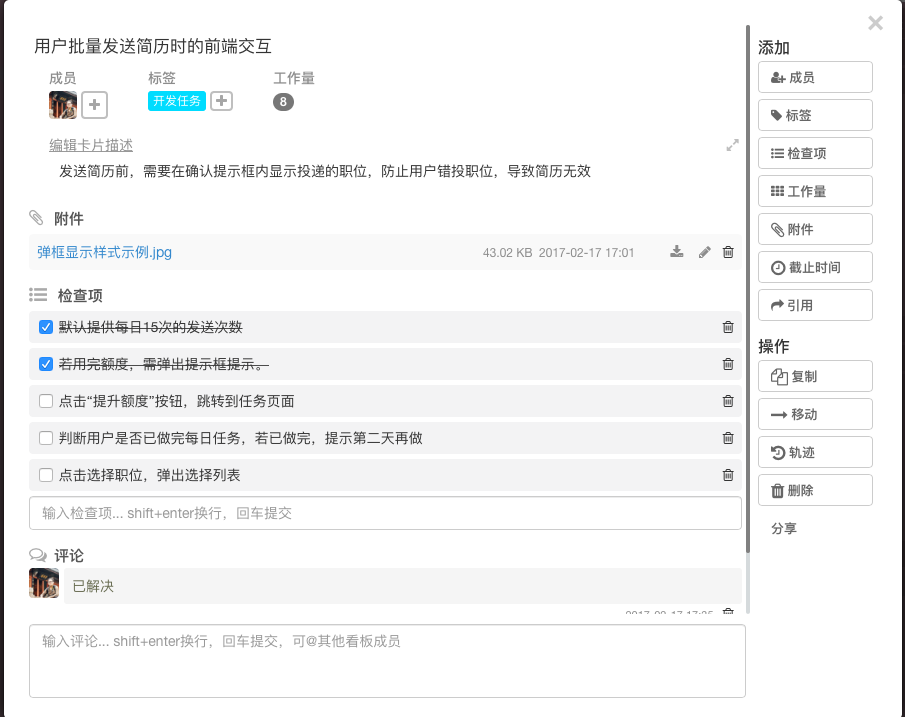This screenshot has height=717, width=905.
Task: Click 编辑卡片描述 link
Action: pyautogui.click(x=91, y=145)
